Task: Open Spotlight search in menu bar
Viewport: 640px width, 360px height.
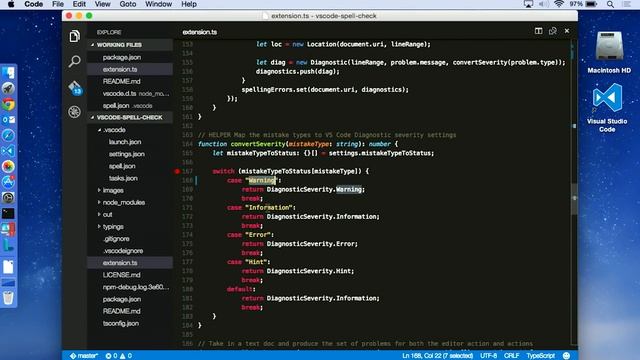Action: (x=610, y=4)
